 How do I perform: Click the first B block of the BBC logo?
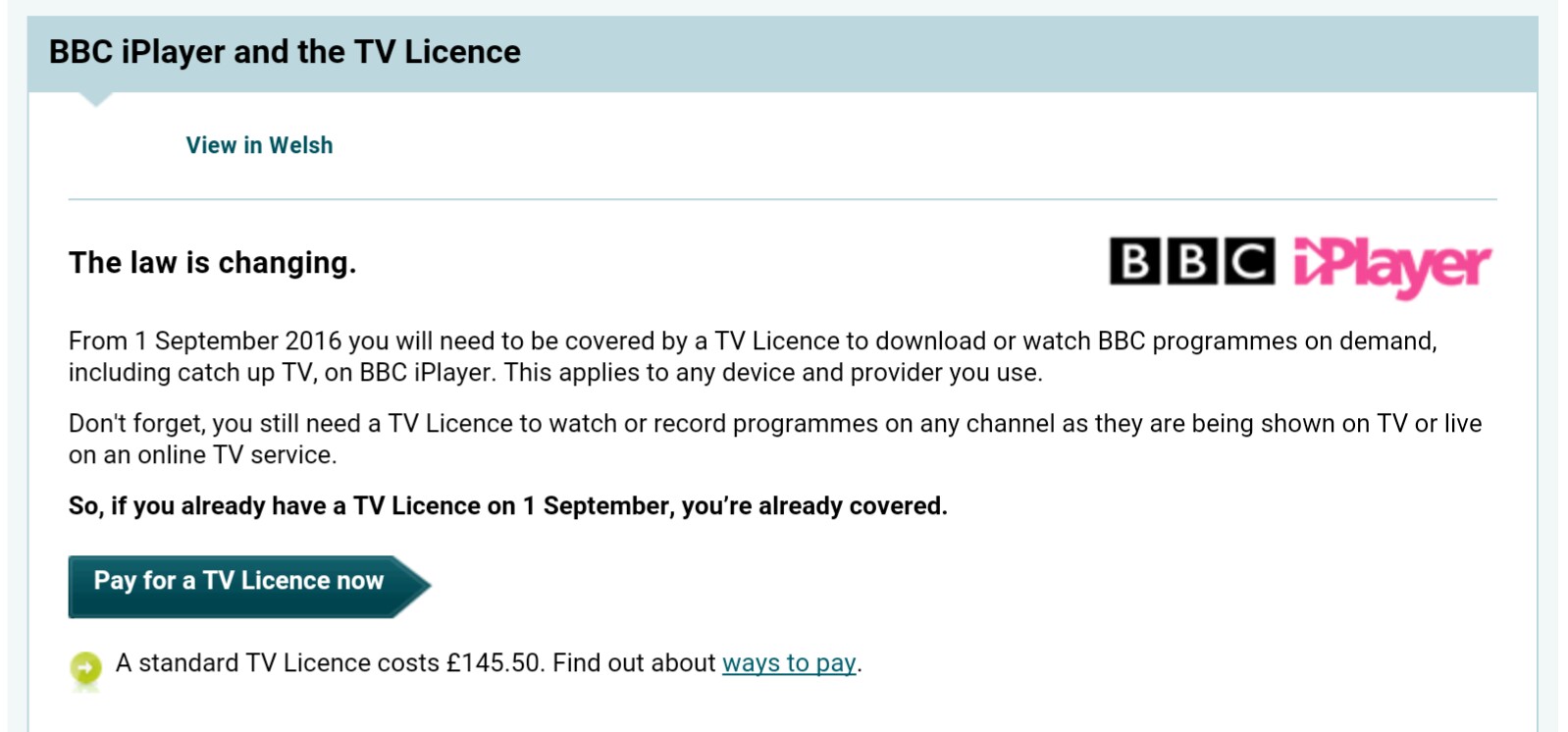click(x=1135, y=261)
